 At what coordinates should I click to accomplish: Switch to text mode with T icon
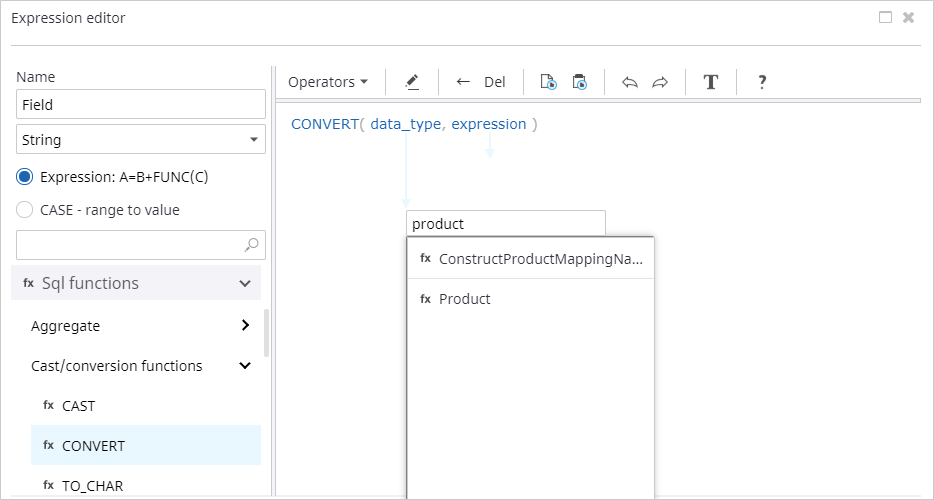coord(711,82)
